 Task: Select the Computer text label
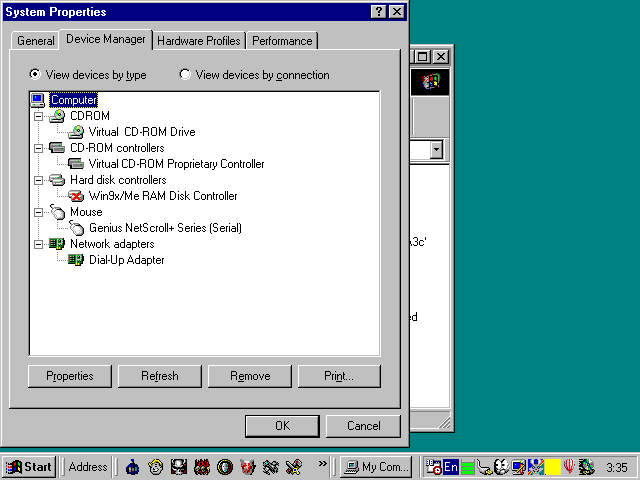click(x=74, y=100)
